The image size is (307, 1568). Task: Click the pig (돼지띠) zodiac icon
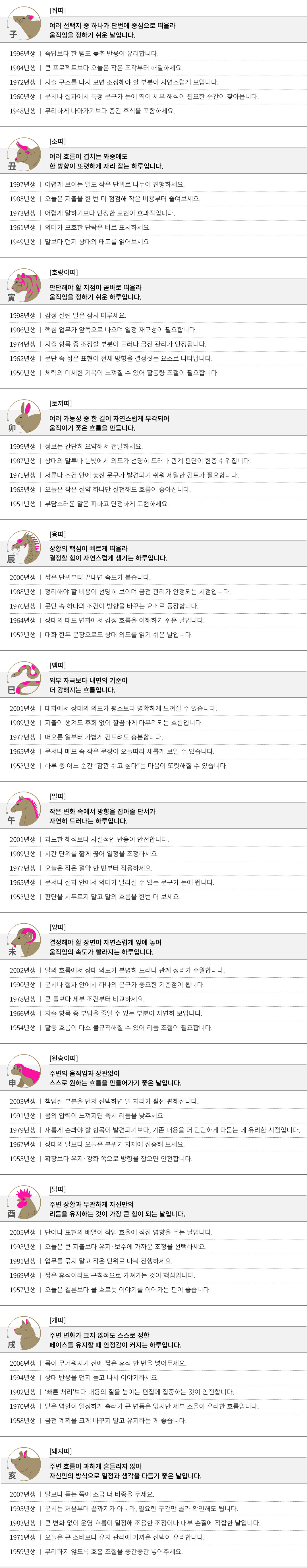tap(24, 1464)
